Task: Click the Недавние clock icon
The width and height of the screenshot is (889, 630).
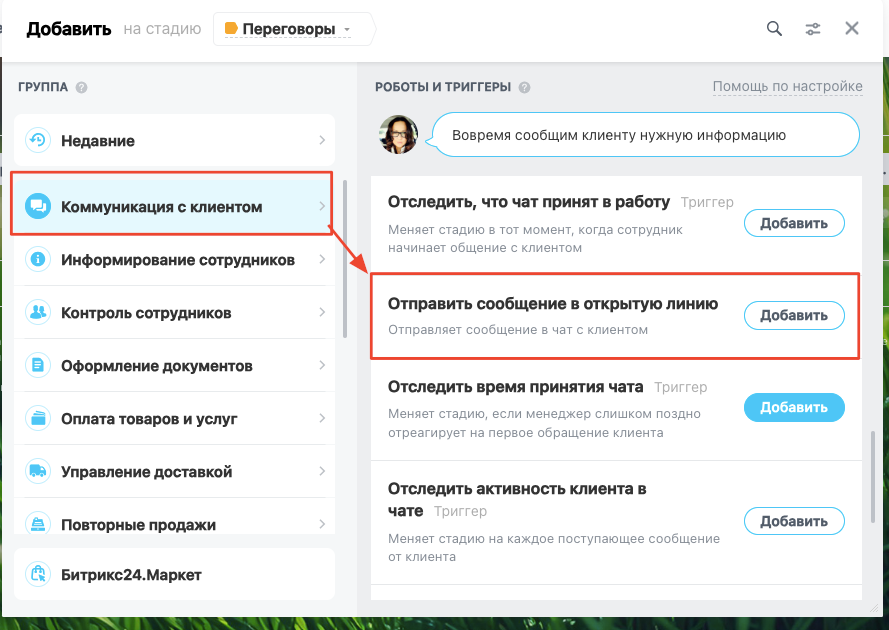Action: 38,140
